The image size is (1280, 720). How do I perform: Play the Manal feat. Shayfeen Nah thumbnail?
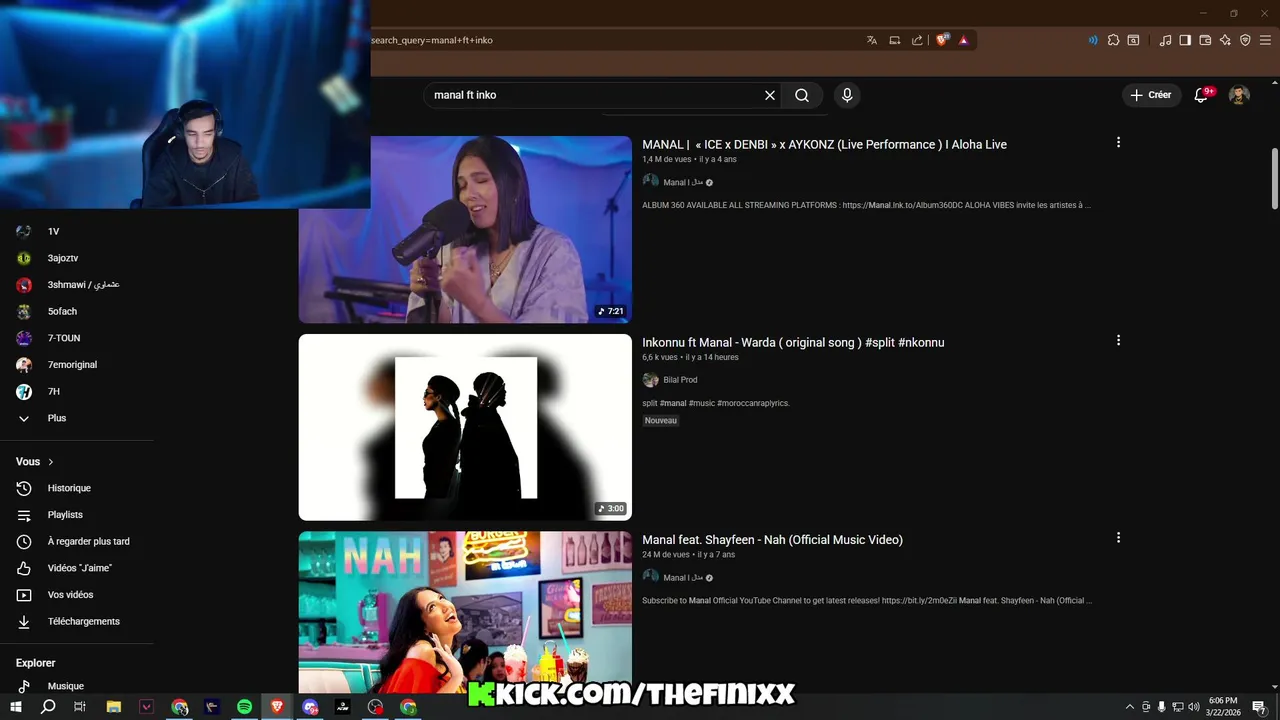465,612
